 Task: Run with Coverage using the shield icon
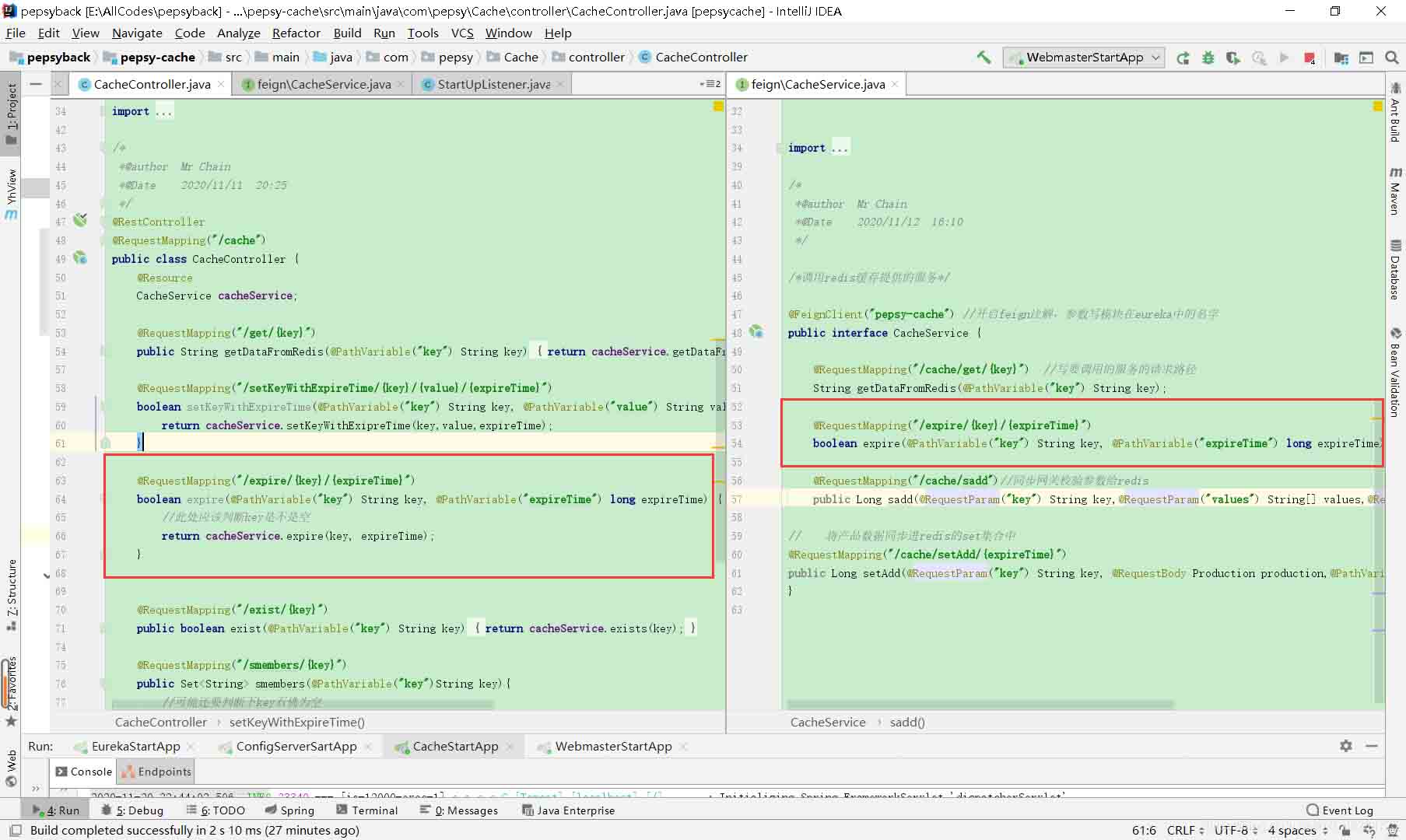pyautogui.click(x=1232, y=58)
